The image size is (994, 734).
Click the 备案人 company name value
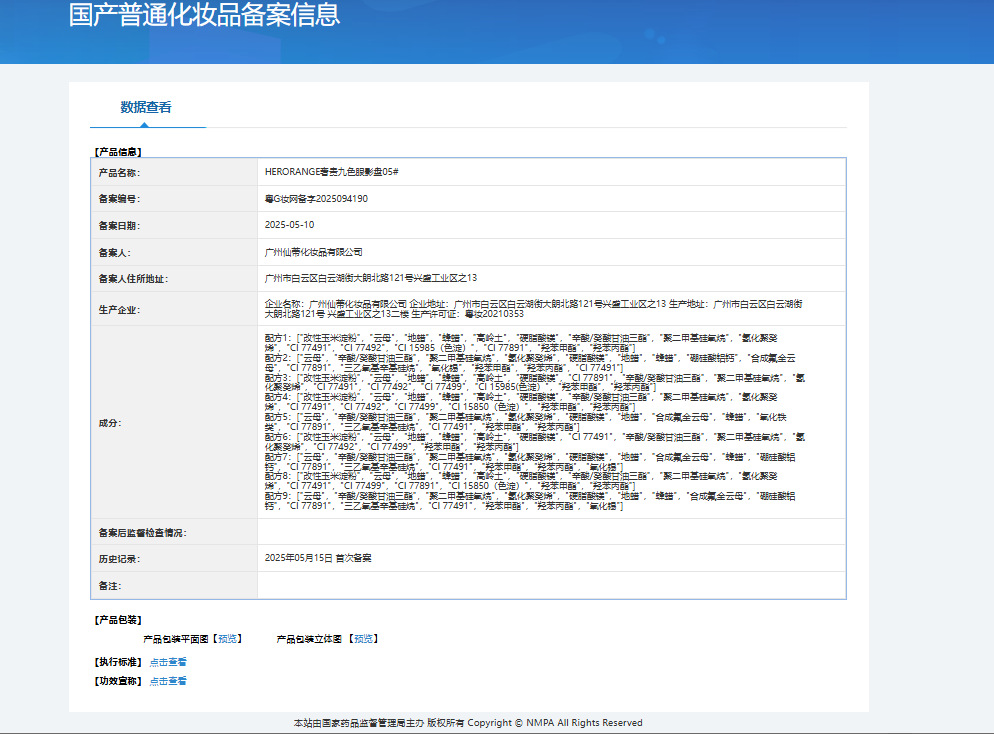tap(314, 252)
